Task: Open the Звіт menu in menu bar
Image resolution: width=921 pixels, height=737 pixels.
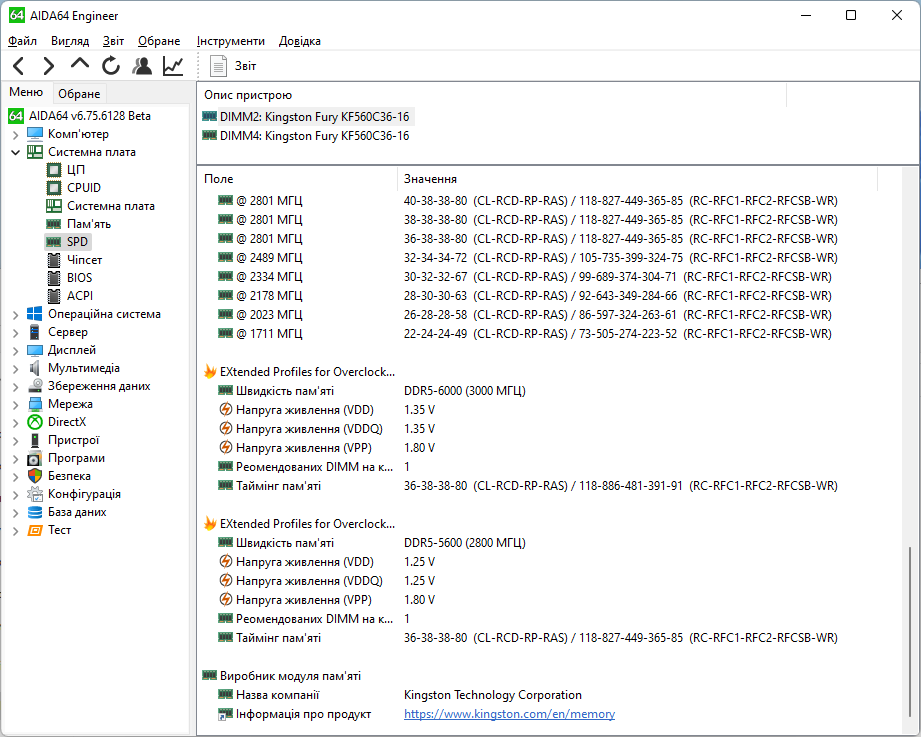Action: [x=113, y=41]
